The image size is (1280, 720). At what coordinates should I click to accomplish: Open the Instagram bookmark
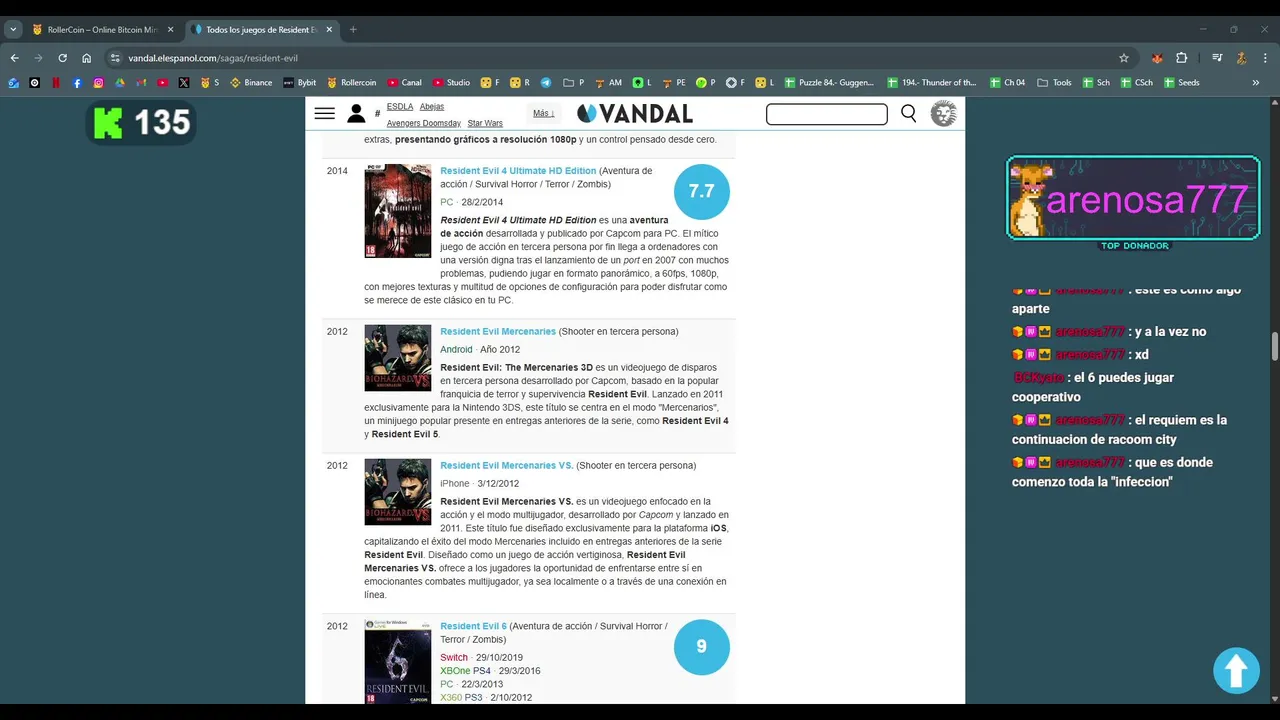(x=98, y=83)
